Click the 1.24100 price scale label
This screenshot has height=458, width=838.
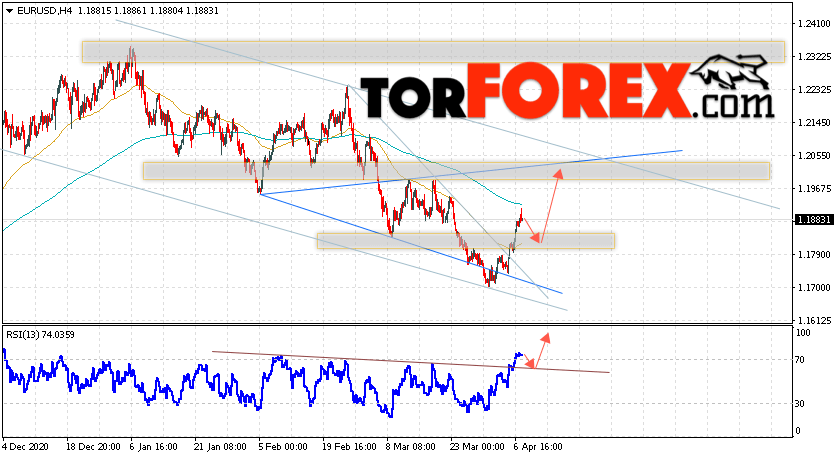coord(814,24)
